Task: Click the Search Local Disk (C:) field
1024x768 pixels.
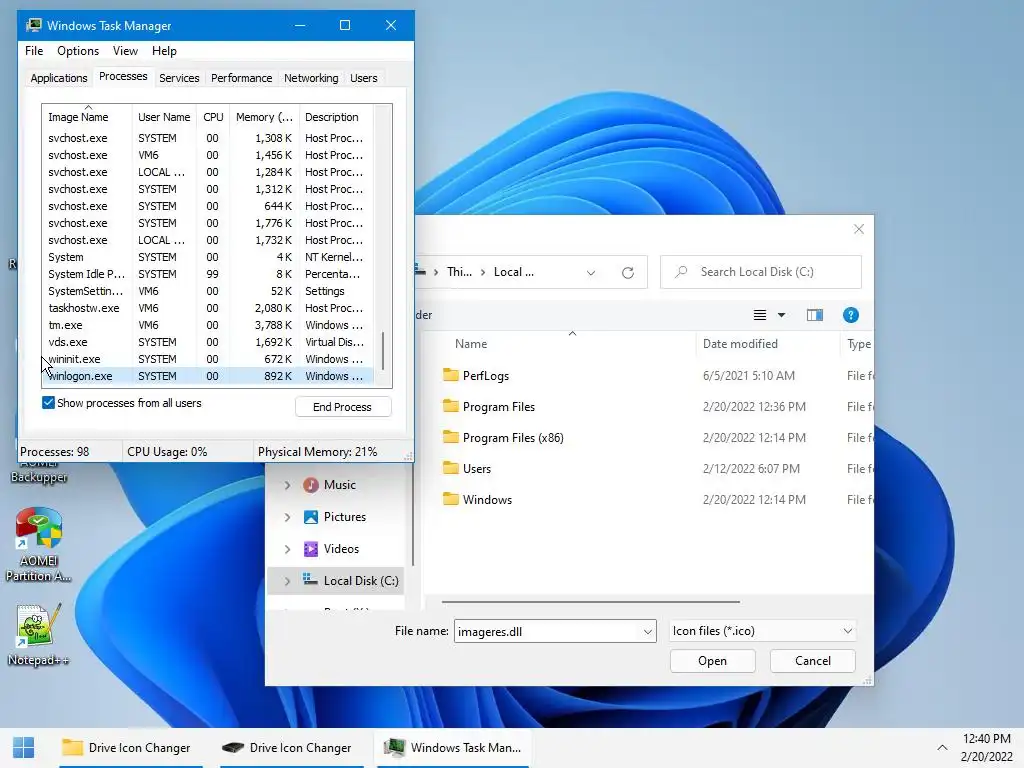Action: (x=761, y=272)
